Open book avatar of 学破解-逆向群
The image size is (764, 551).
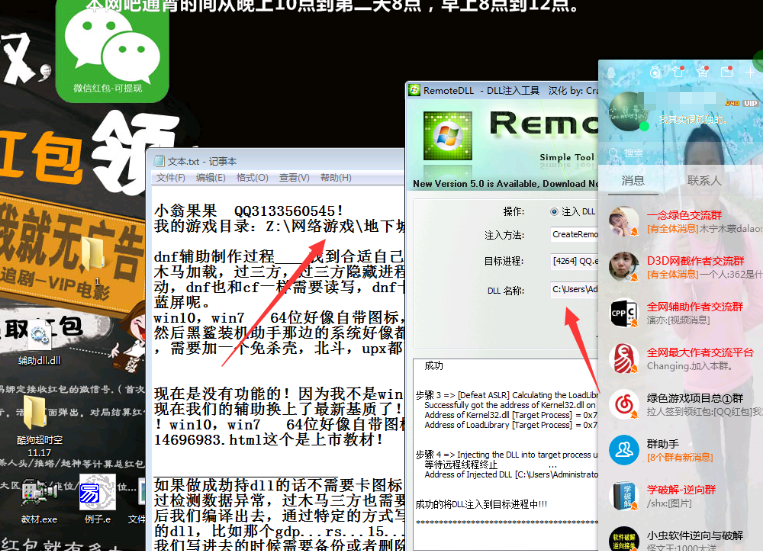tap(624, 495)
